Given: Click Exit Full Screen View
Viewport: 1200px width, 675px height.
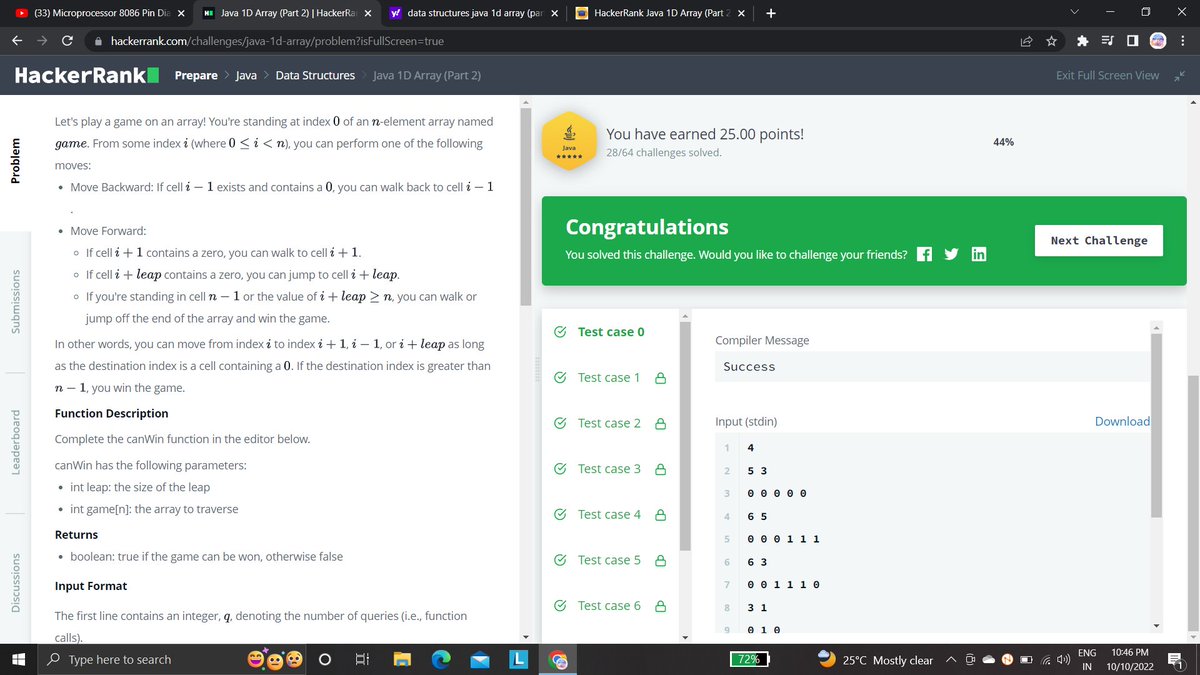Looking at the screenshot, I should 1107,75.
